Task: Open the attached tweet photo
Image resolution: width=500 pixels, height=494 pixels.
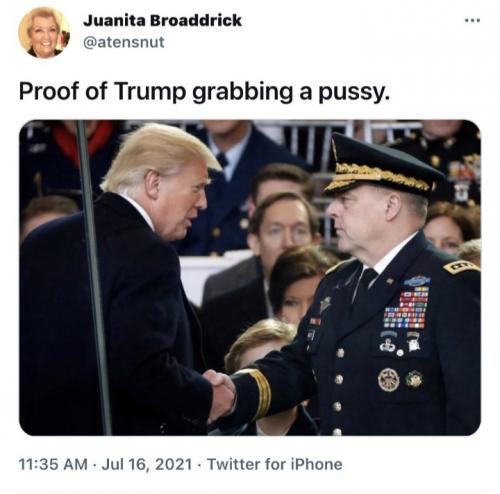Action: click(x=250, y=277)
